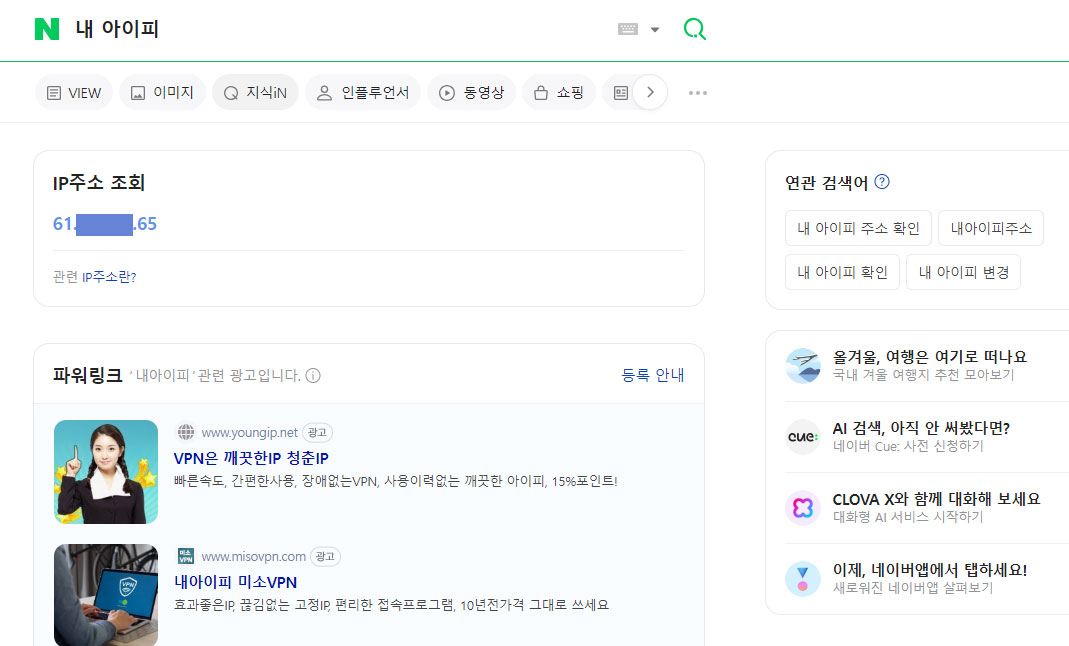Click the CLOVA X flower icon
This screenshot has width=1069, height=646.
click(802, 508)
